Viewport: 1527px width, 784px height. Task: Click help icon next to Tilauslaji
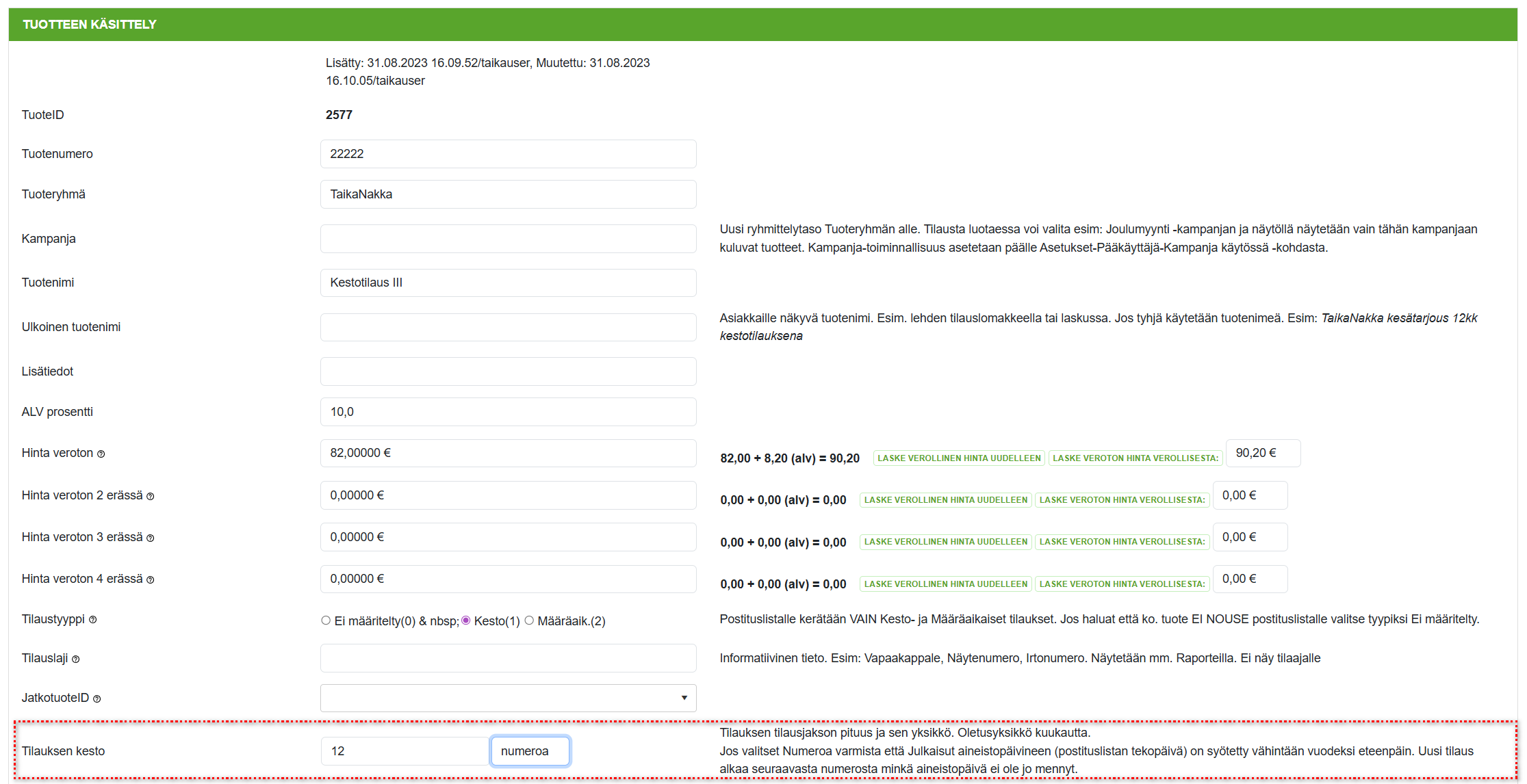(x=76, y=659)
